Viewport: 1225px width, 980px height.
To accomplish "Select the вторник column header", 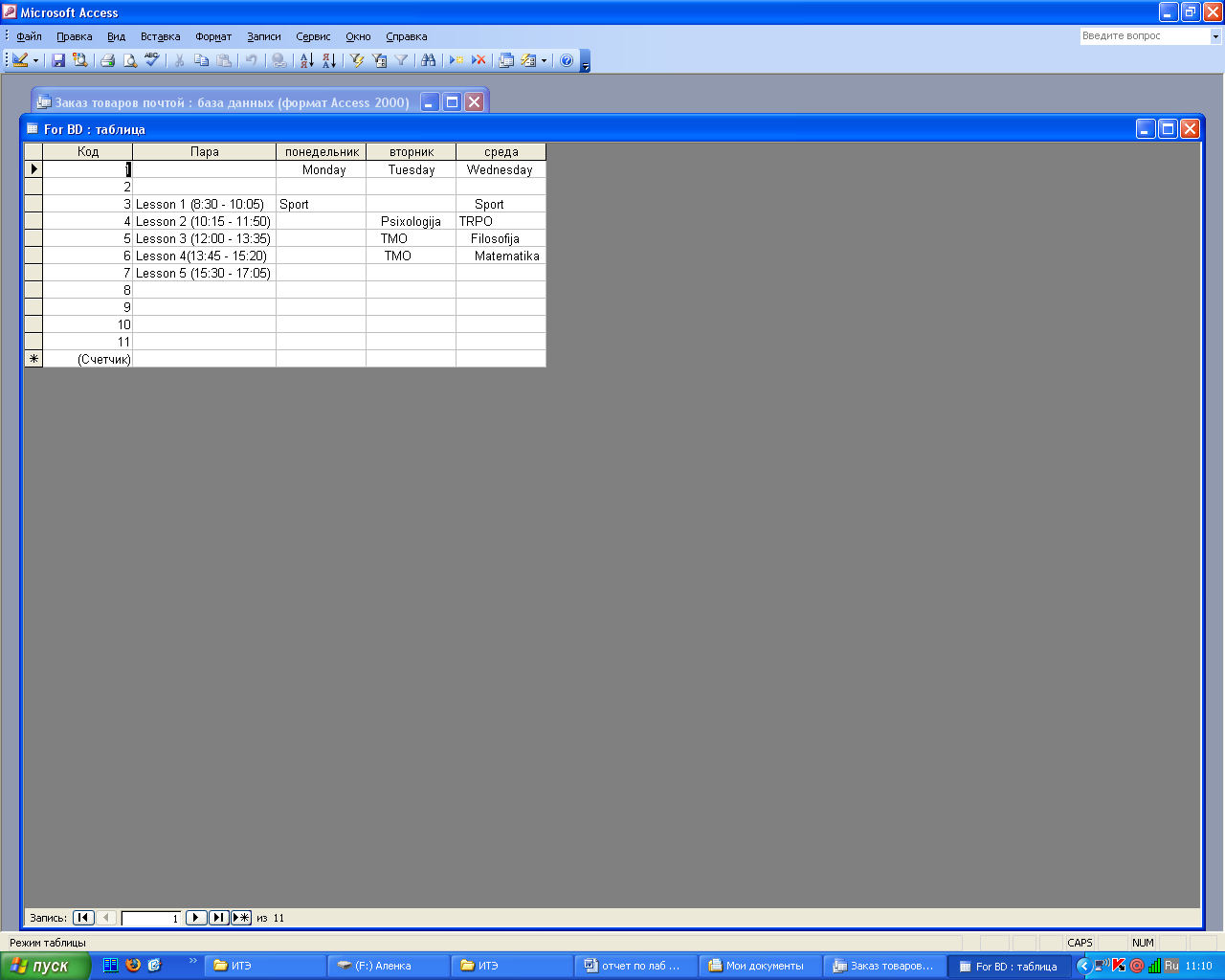I will point(412,151).
